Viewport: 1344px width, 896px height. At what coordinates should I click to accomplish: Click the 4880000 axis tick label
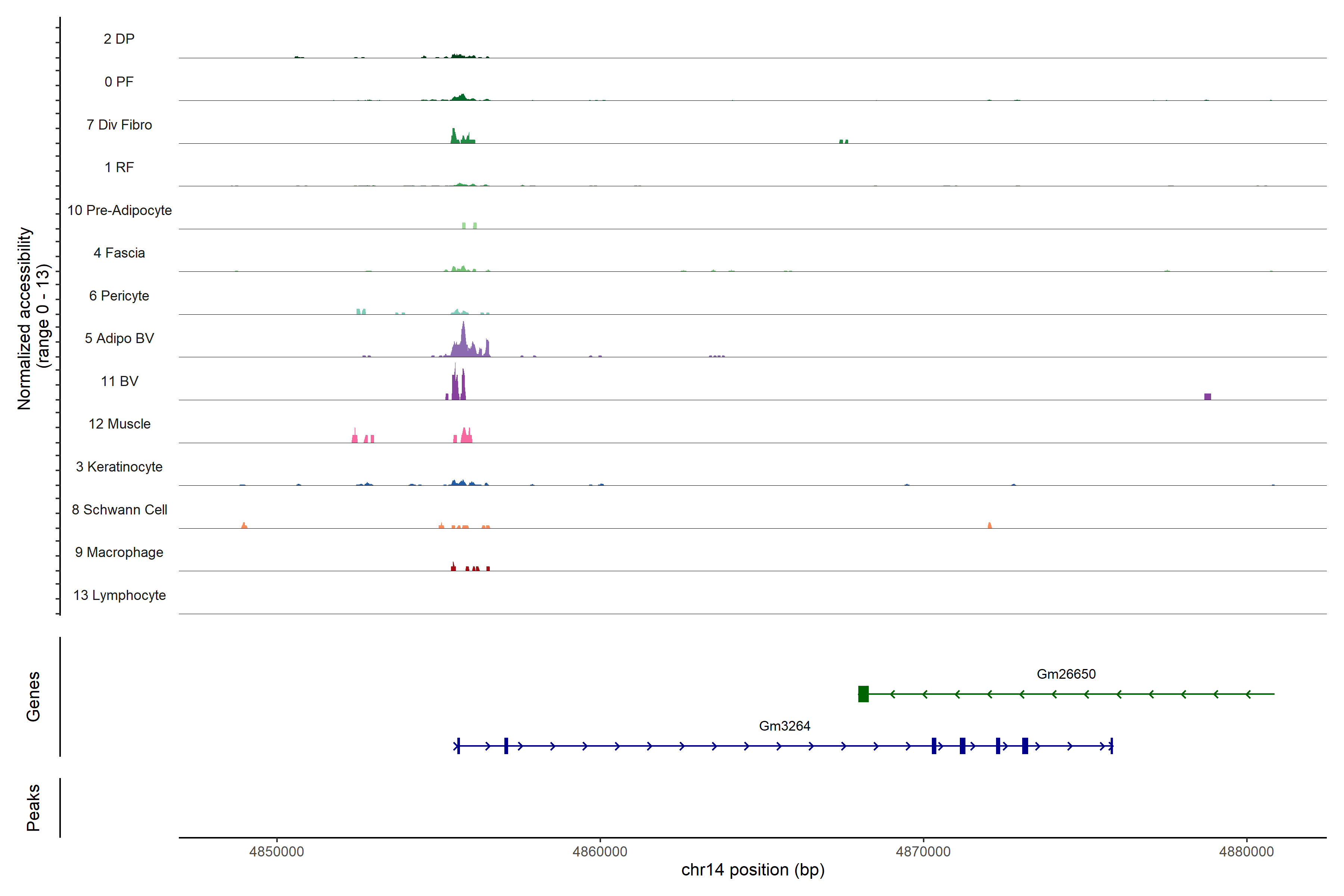click(1246, 852)
